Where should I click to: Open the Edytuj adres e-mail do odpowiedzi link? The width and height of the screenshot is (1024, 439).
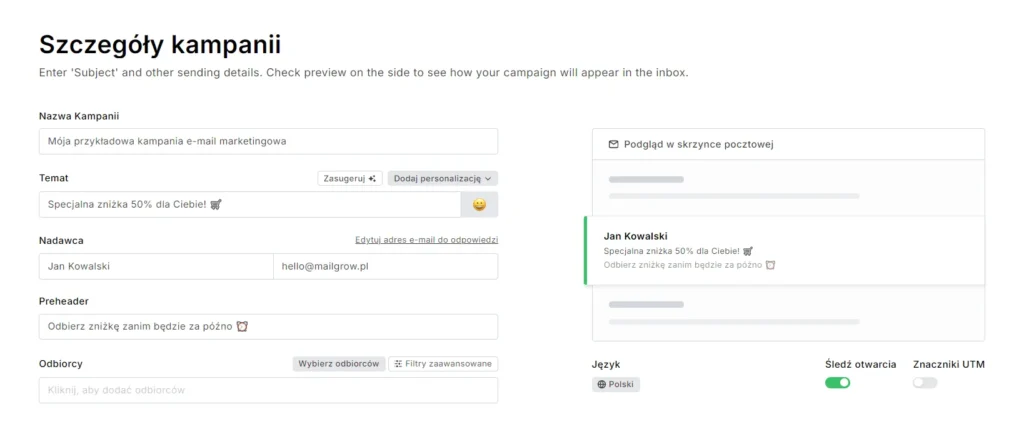[x=426, y=240]
